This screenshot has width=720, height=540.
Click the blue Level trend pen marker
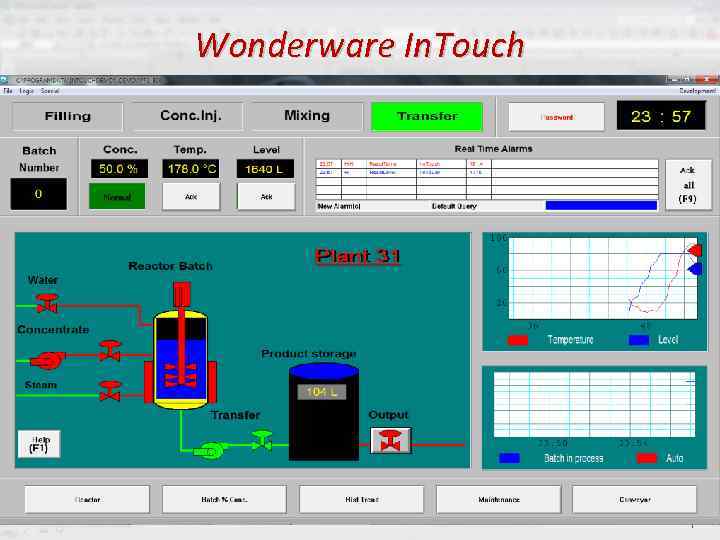tap(694, 269)
